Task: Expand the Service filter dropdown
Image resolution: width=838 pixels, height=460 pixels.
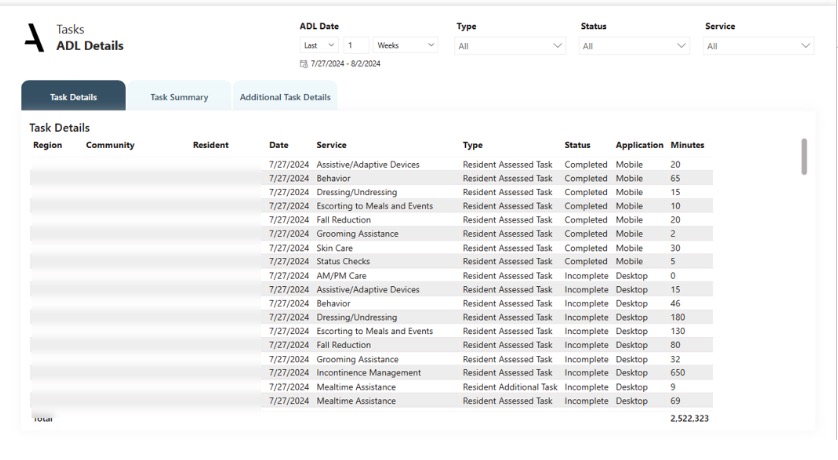Action: (758, 46)
